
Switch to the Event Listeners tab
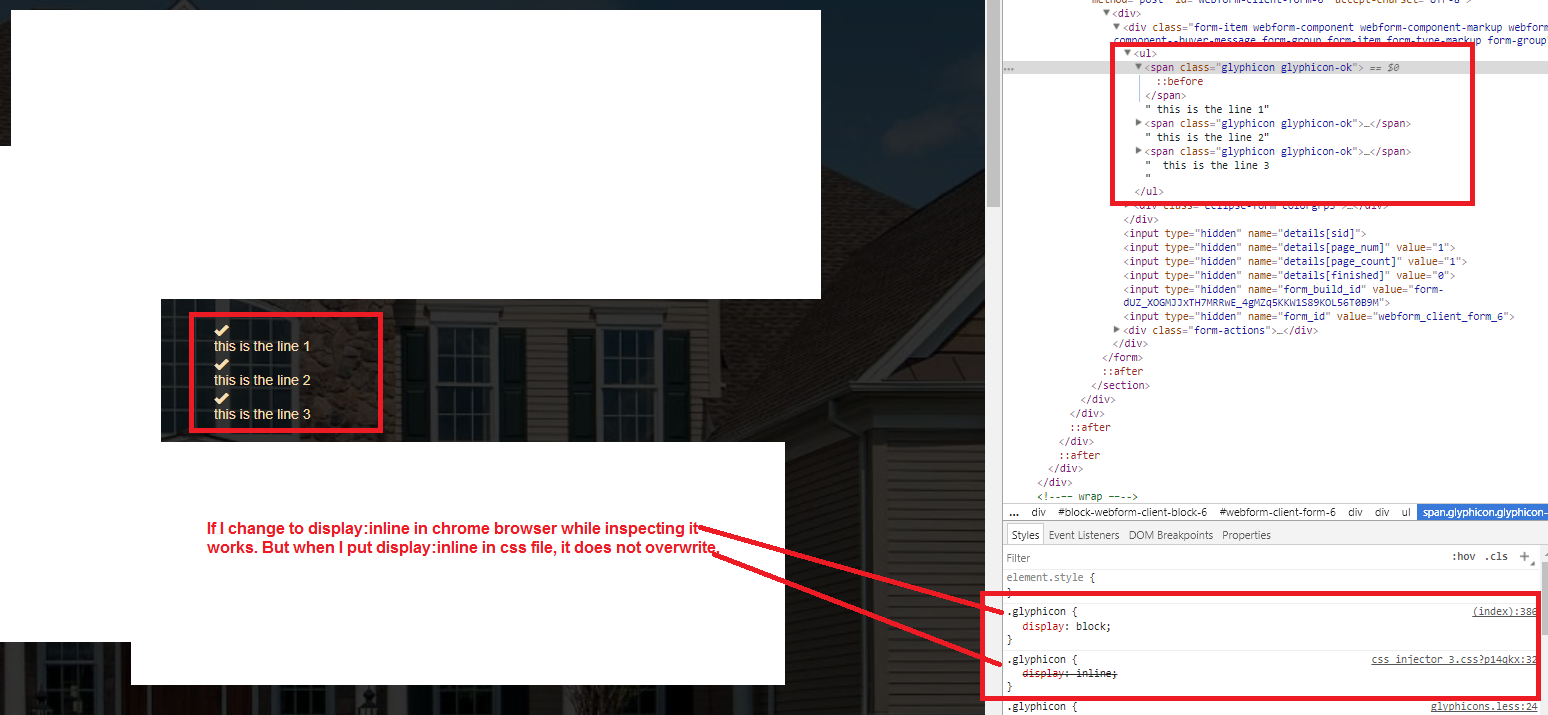coord(1084,534)
